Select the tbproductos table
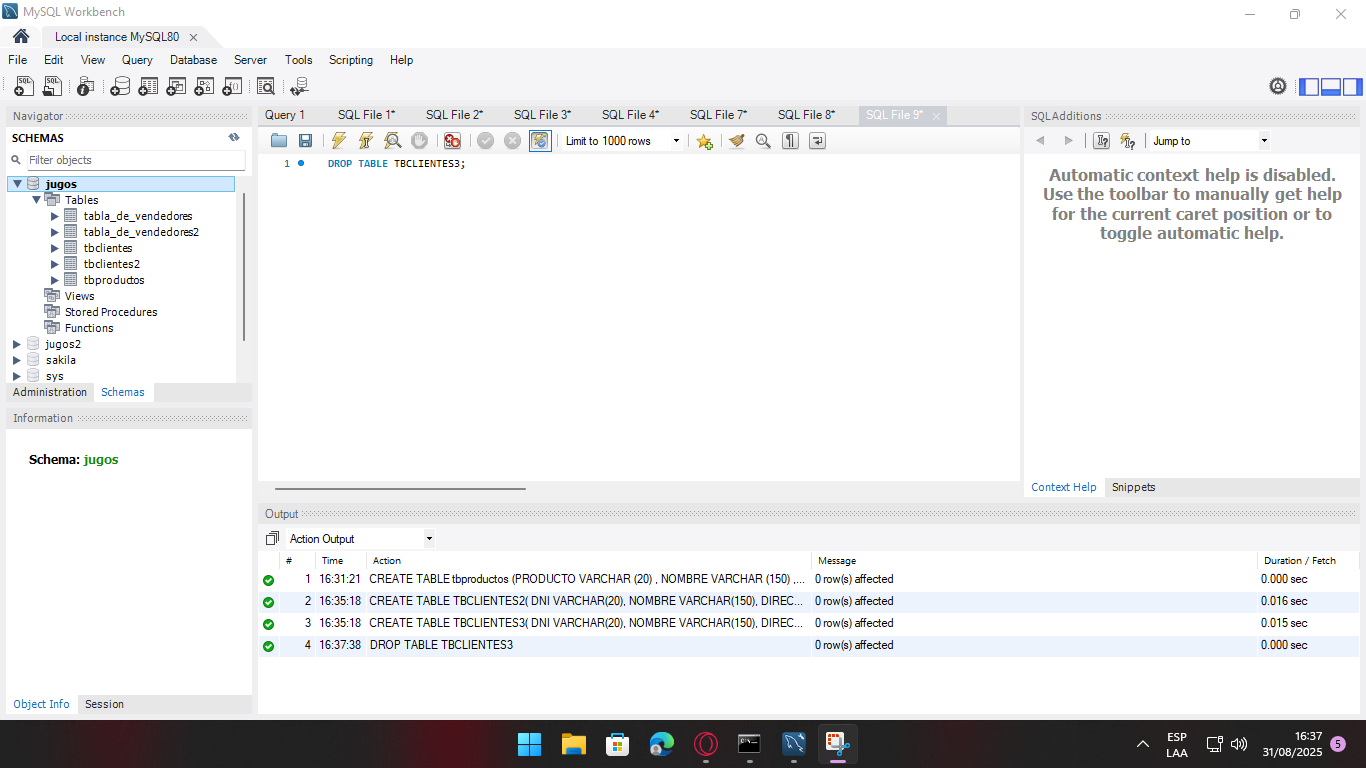This screenshot has width=1366, height=768. pos(113,280)
